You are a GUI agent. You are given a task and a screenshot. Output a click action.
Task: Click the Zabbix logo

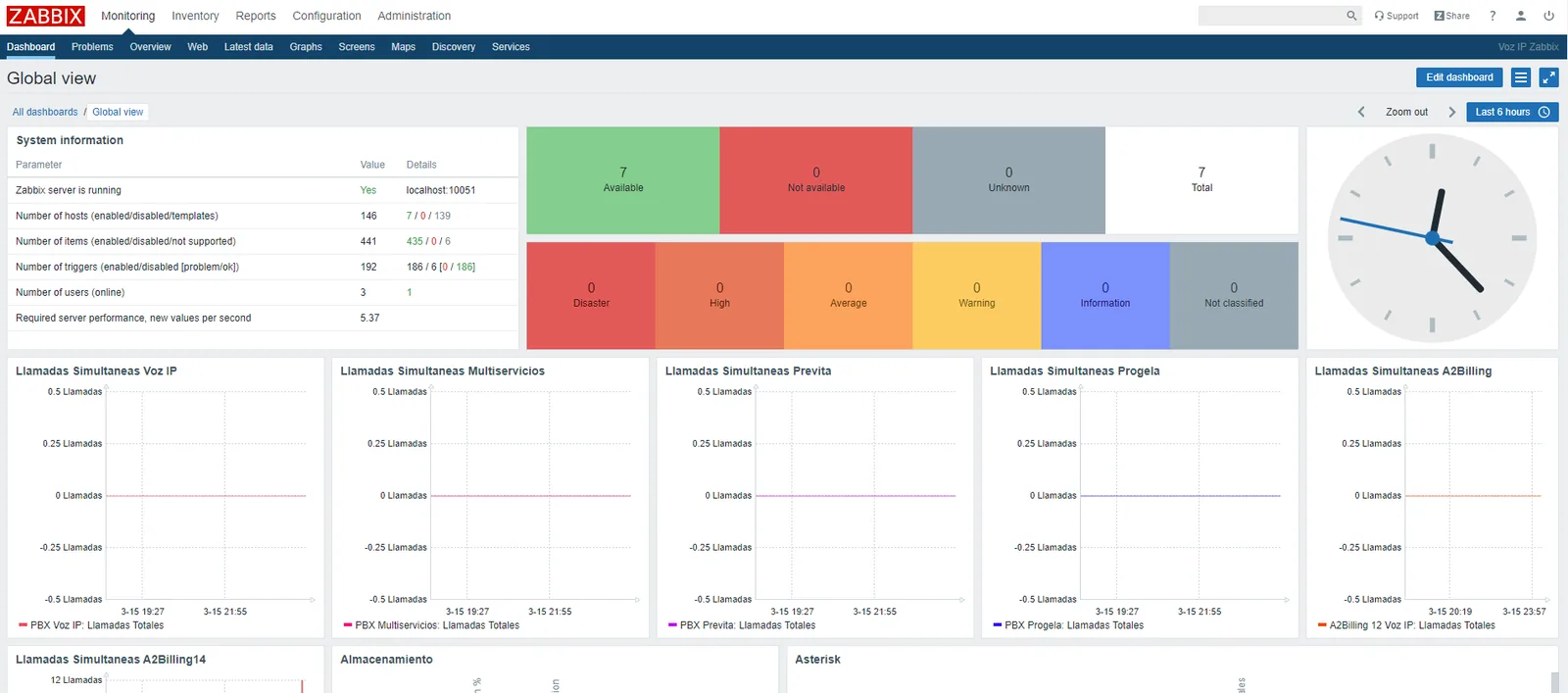(x=46, y=16)
